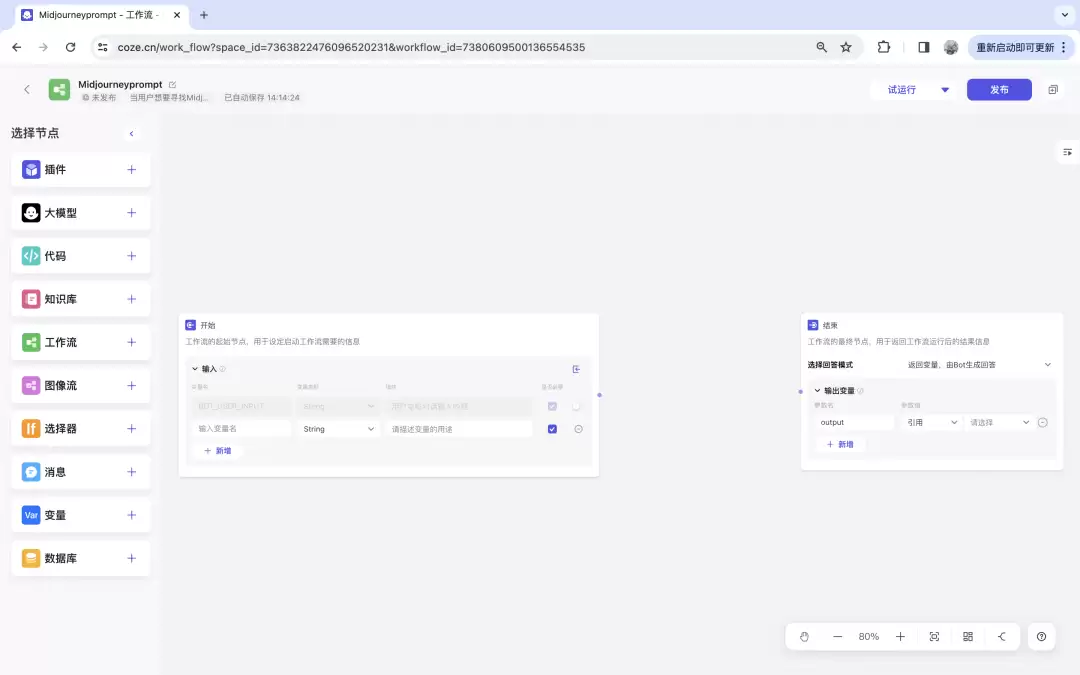1080x675 pixels.
Task: Open the browser tab search chevron
Action: pos(1065,14)
